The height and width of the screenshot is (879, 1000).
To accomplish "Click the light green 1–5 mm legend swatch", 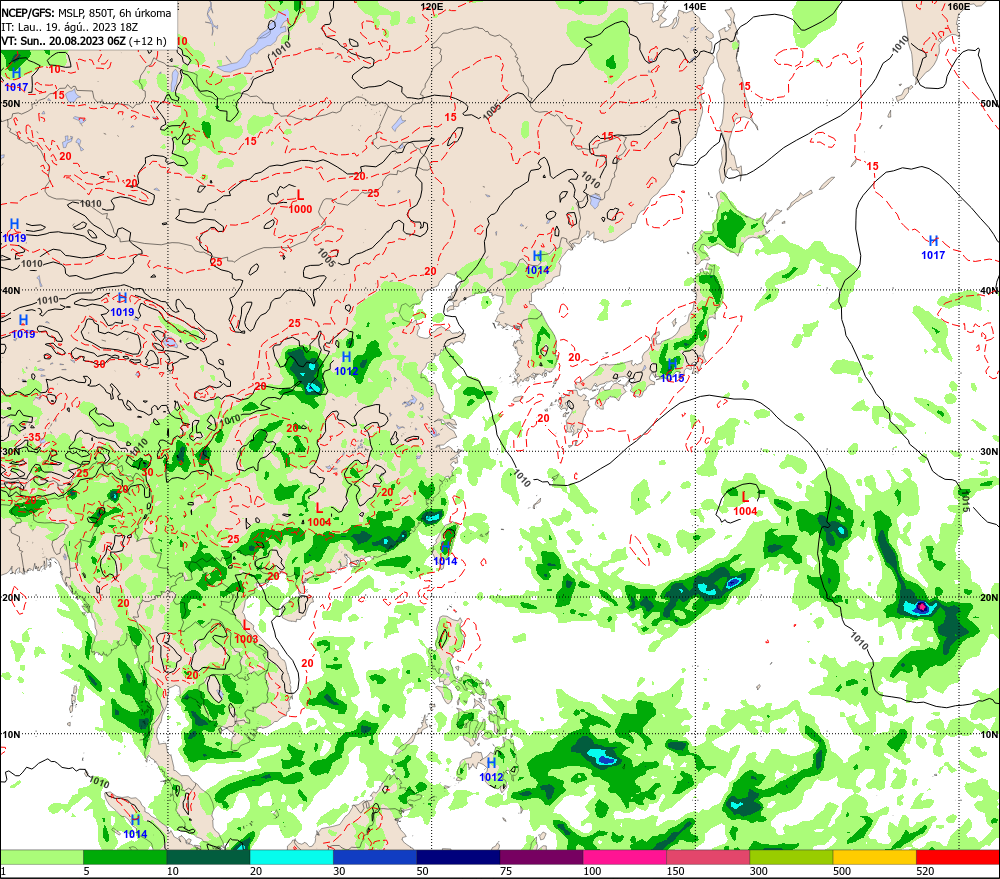I will tap(42, 857).
